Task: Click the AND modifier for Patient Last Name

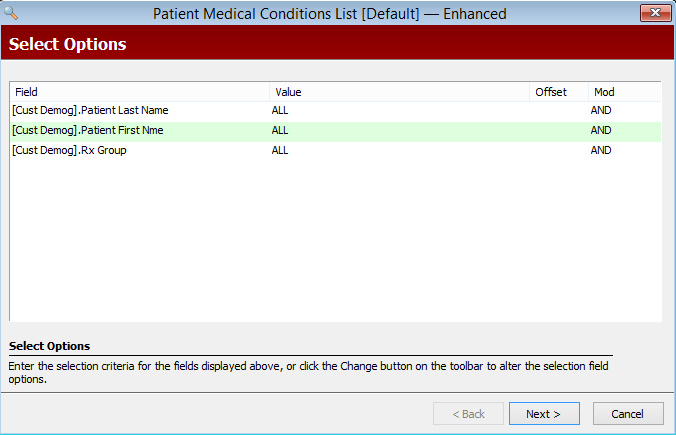Action: point(601,111)
